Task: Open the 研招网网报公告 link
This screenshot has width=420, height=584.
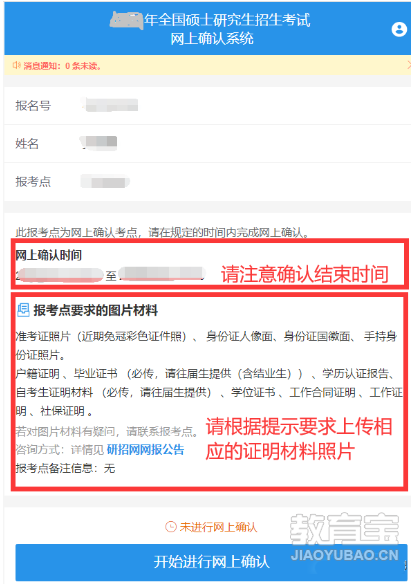Action: [145, 450]
